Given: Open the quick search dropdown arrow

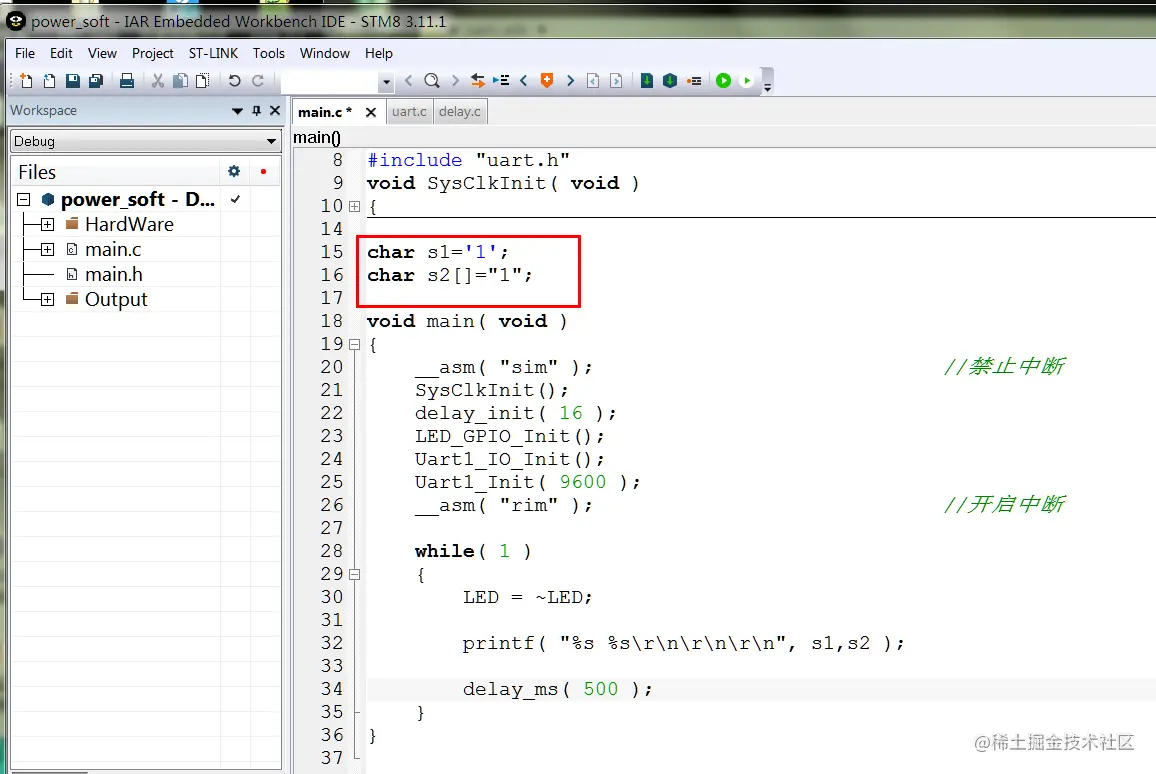Looking at the screenshot, I should 386,81.
